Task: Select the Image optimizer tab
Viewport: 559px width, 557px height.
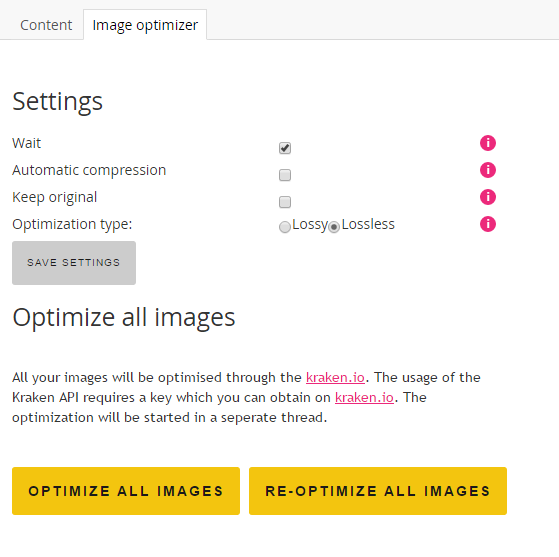Action: [x=145, y=25]
